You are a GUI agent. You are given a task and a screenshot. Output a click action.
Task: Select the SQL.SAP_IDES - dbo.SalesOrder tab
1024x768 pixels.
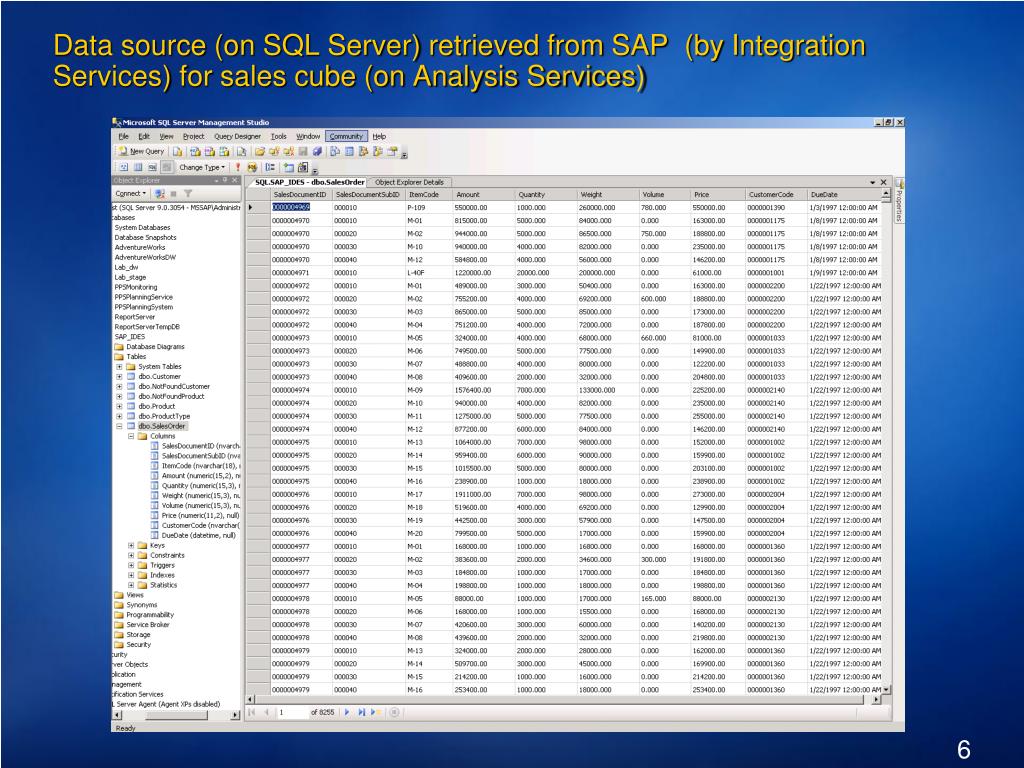310,182
